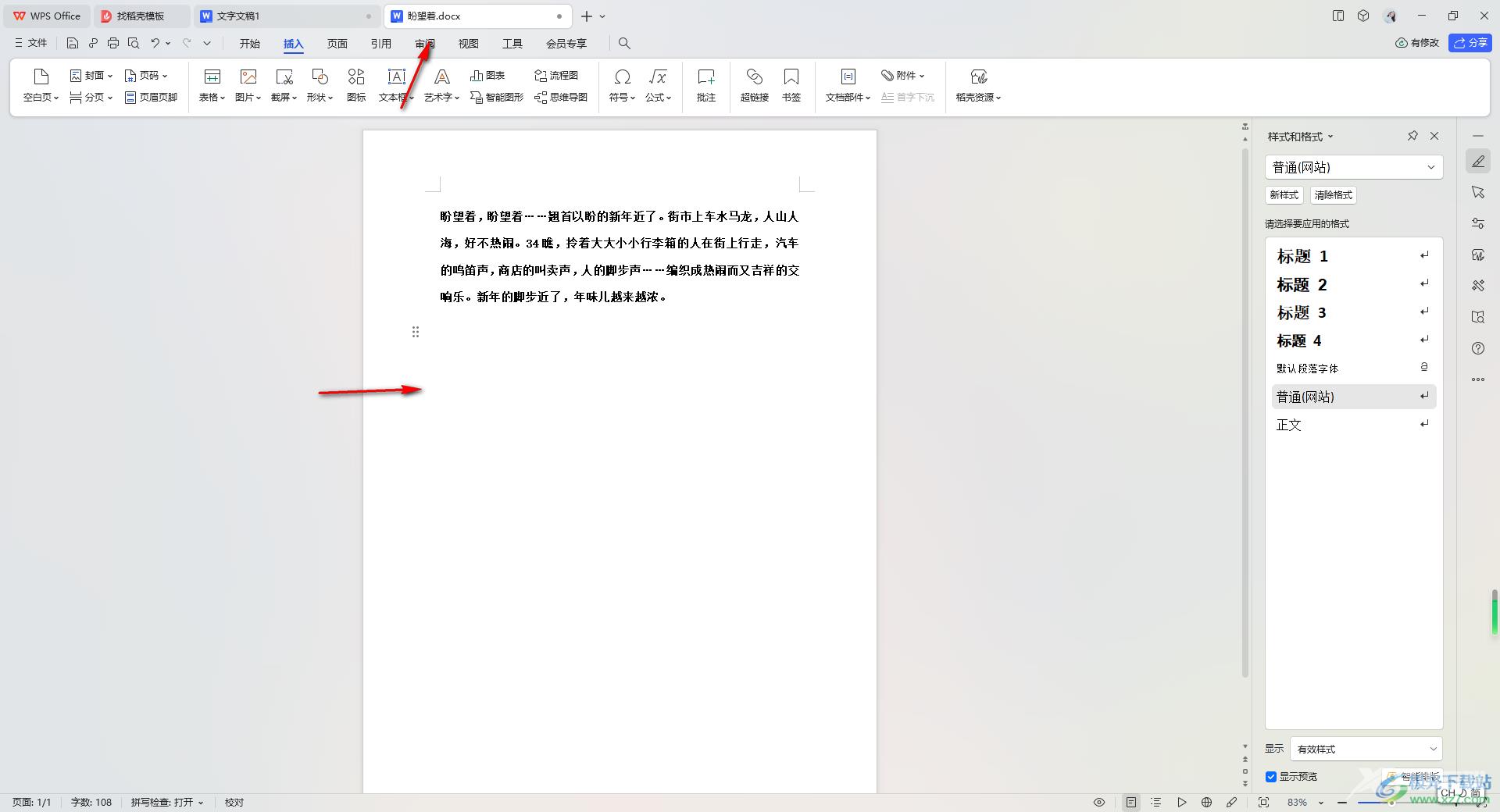Click the search magnifier icon in ribbon
Viewport: 1500px width, 812px height.
tap(624, 44)
